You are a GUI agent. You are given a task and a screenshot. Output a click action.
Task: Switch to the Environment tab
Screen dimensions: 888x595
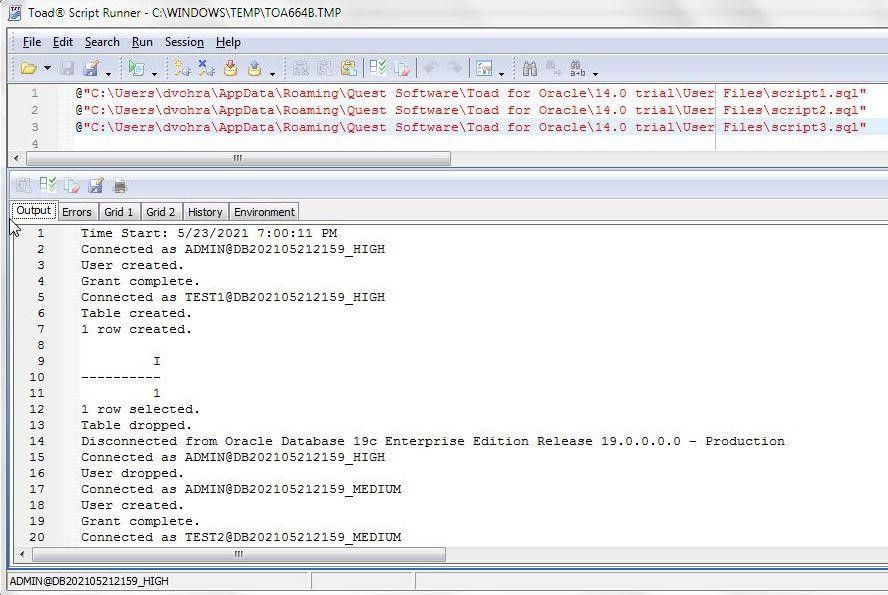tap(264, 212)
